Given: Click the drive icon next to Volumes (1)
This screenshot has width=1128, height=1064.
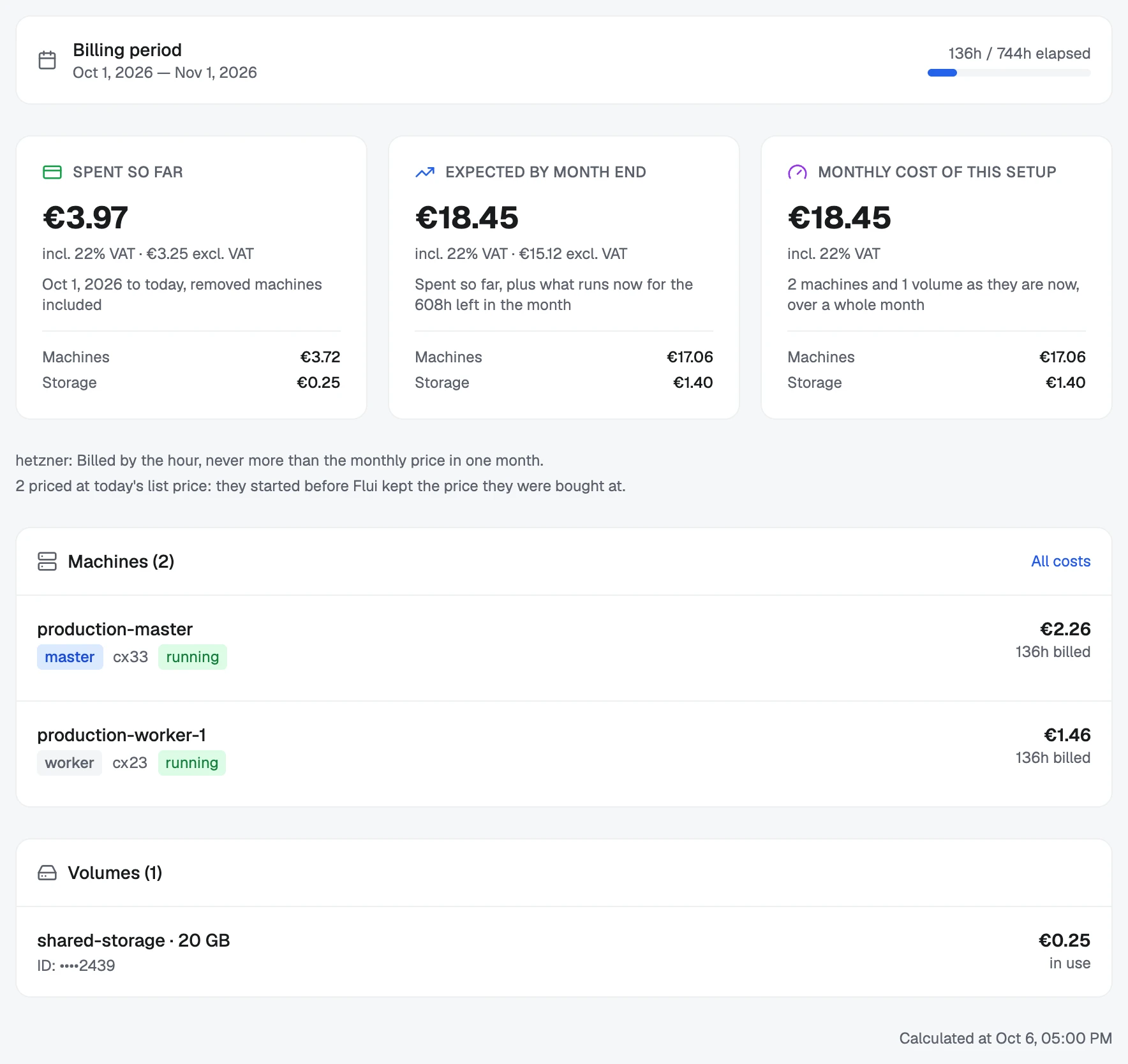Looking at the screenshot, I should click(47, 873).
